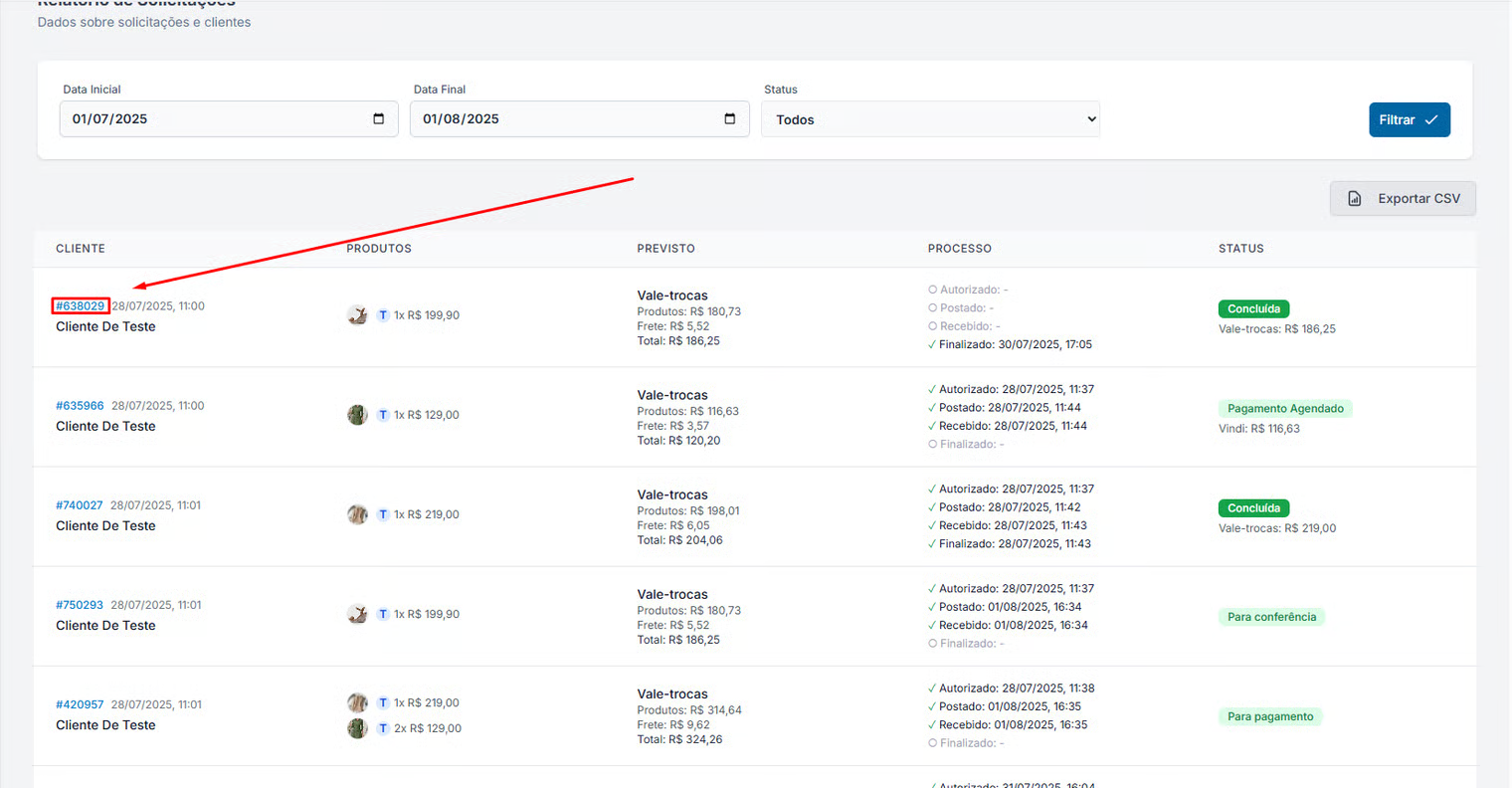
Task: Click the T badge in order #638029 row
Action: click(x=383, y=315)
